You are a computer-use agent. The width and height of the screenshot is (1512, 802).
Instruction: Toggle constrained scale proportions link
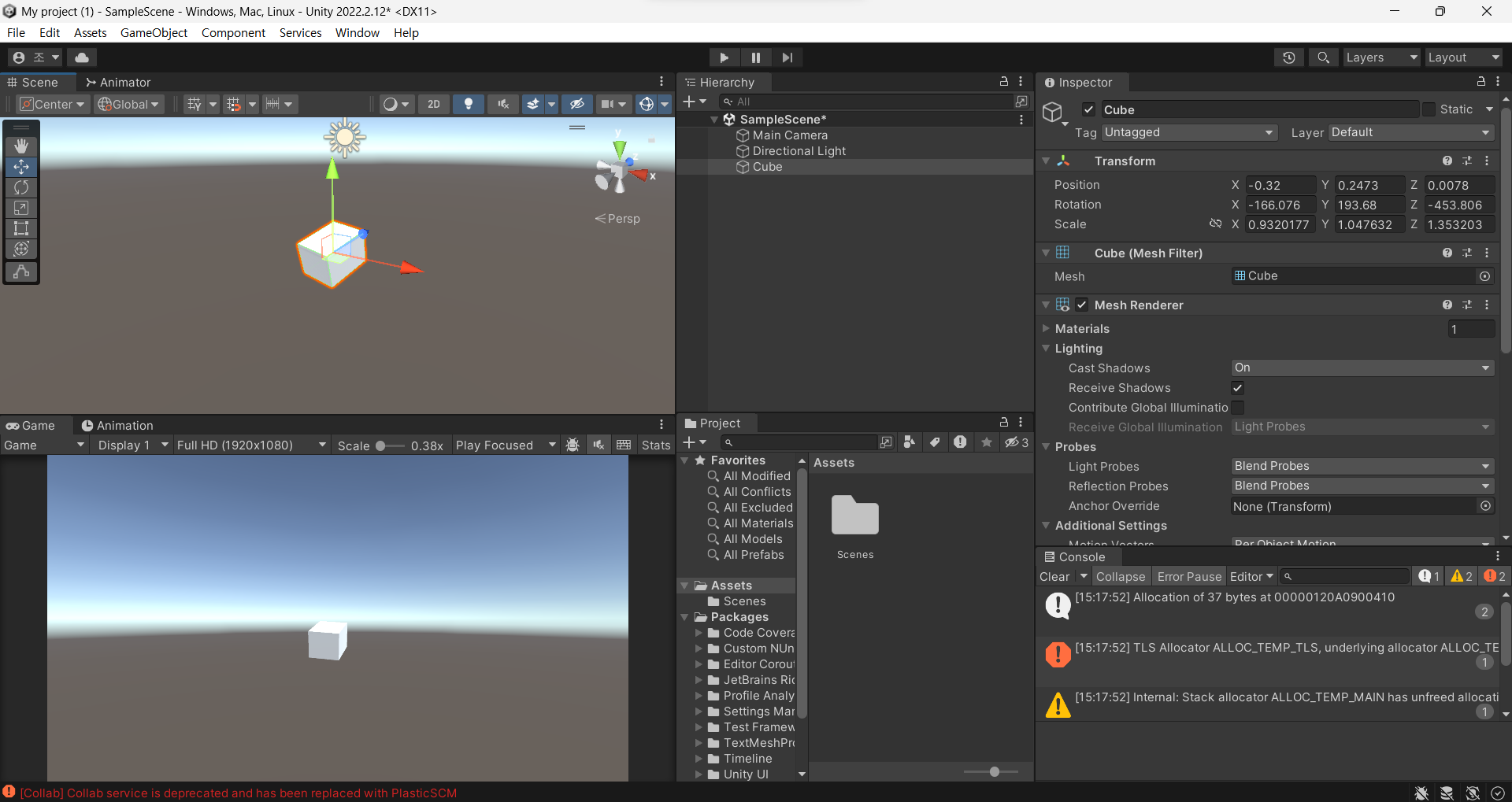(x=1216, y=224)
